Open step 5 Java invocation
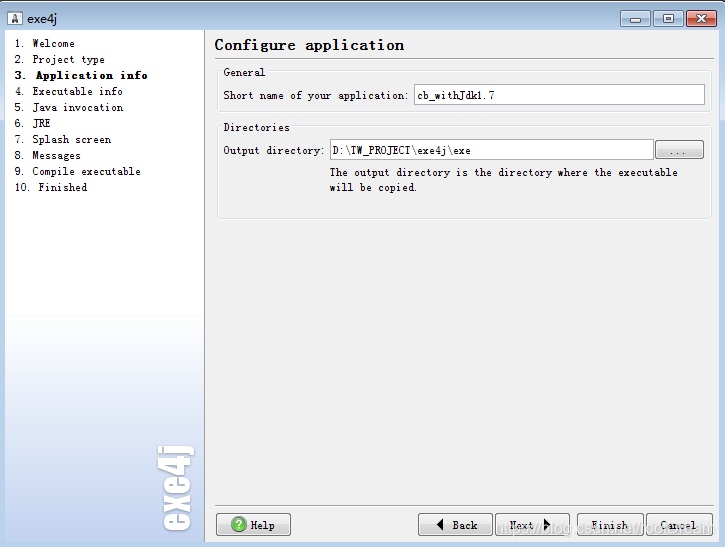 (x=69, y=107)
